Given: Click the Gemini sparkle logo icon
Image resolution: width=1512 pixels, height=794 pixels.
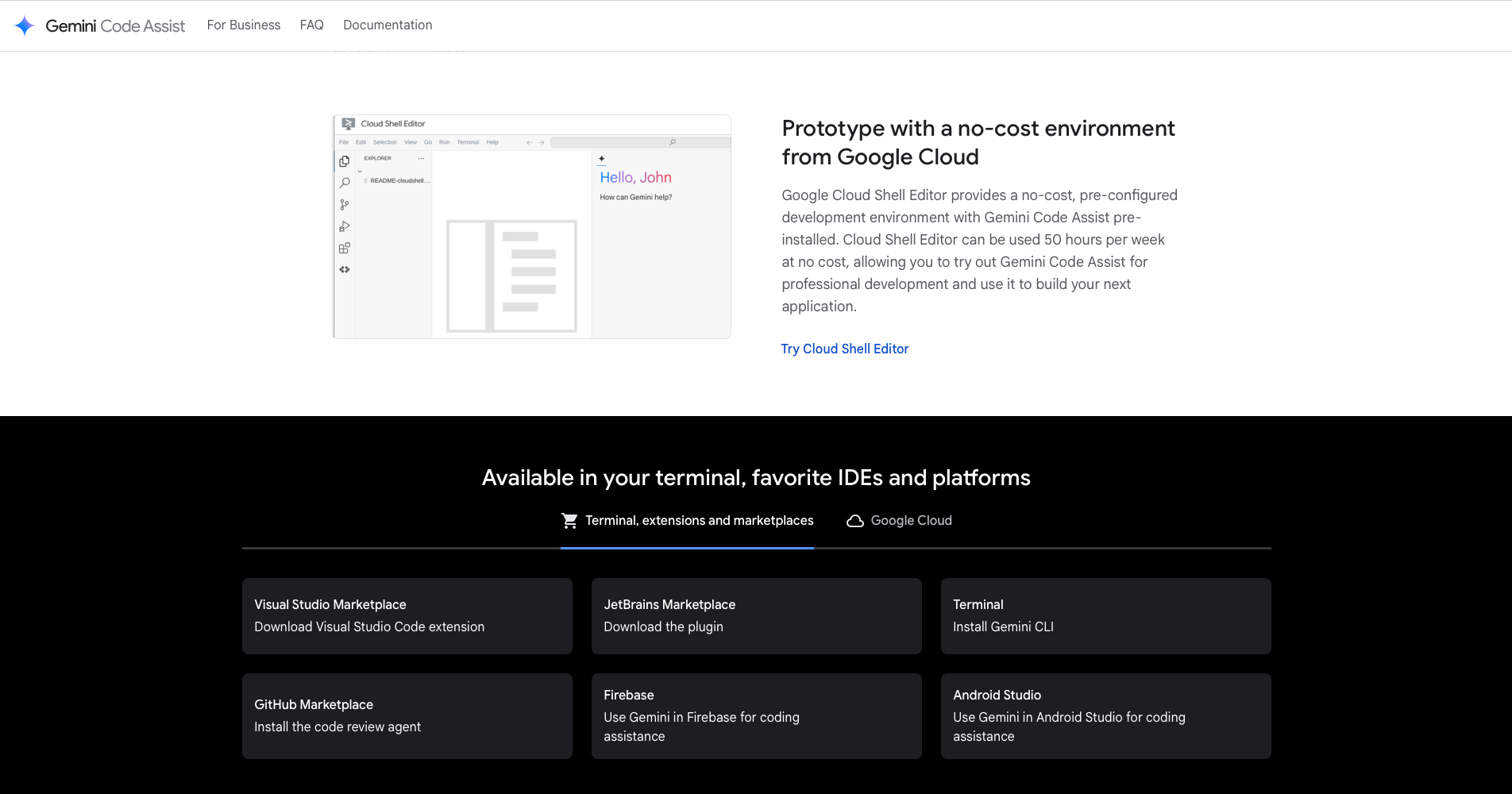Looking at the screenshot, I should 25,25.
